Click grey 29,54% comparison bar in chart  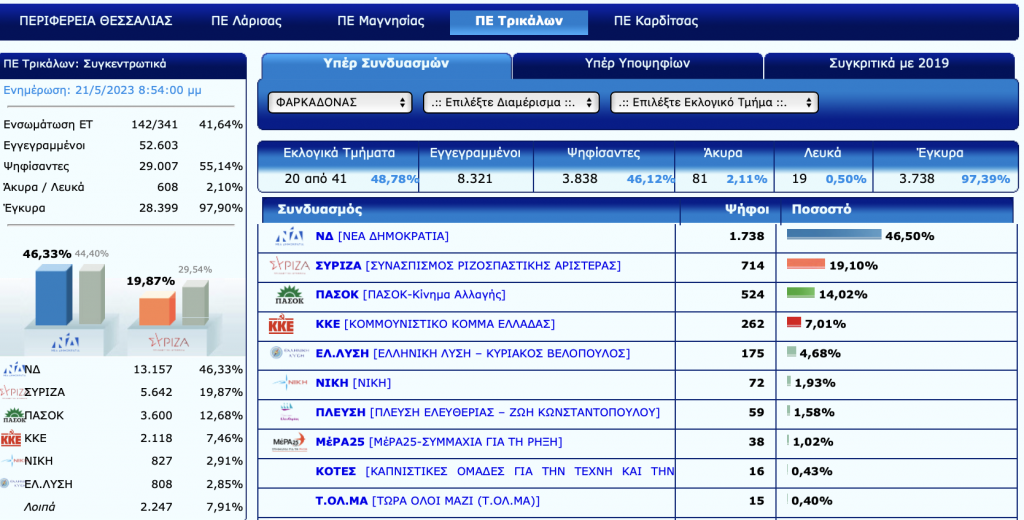point(195,302)
